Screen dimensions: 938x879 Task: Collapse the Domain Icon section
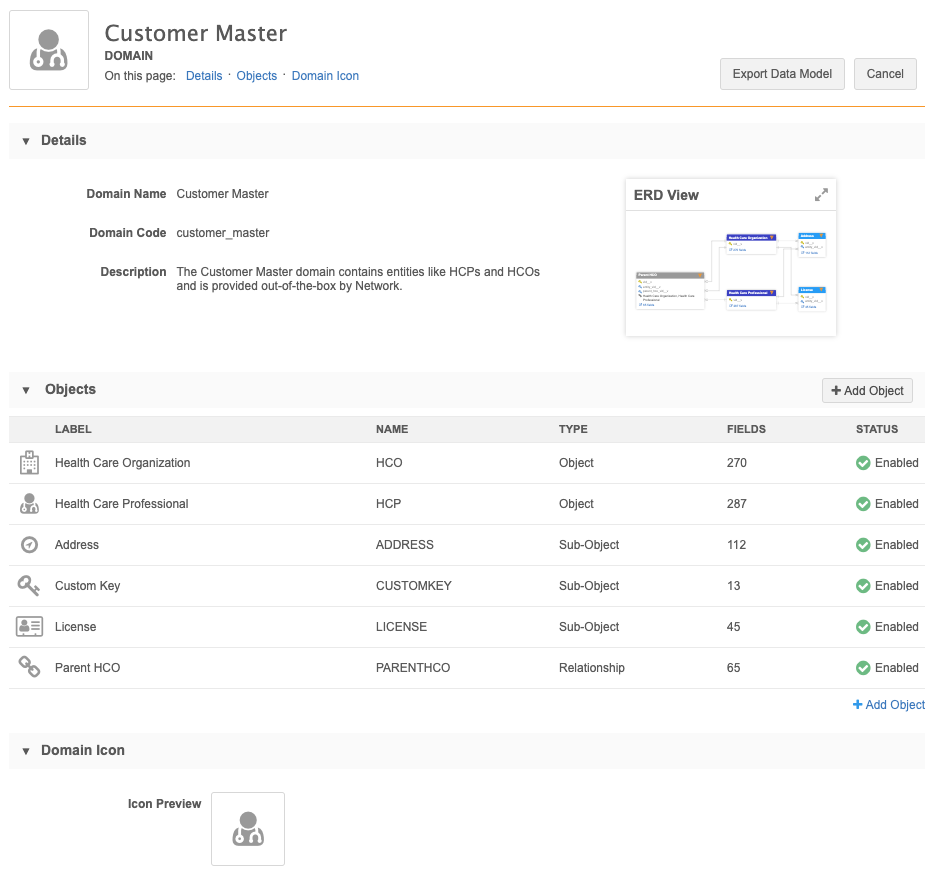coord(26,751)
